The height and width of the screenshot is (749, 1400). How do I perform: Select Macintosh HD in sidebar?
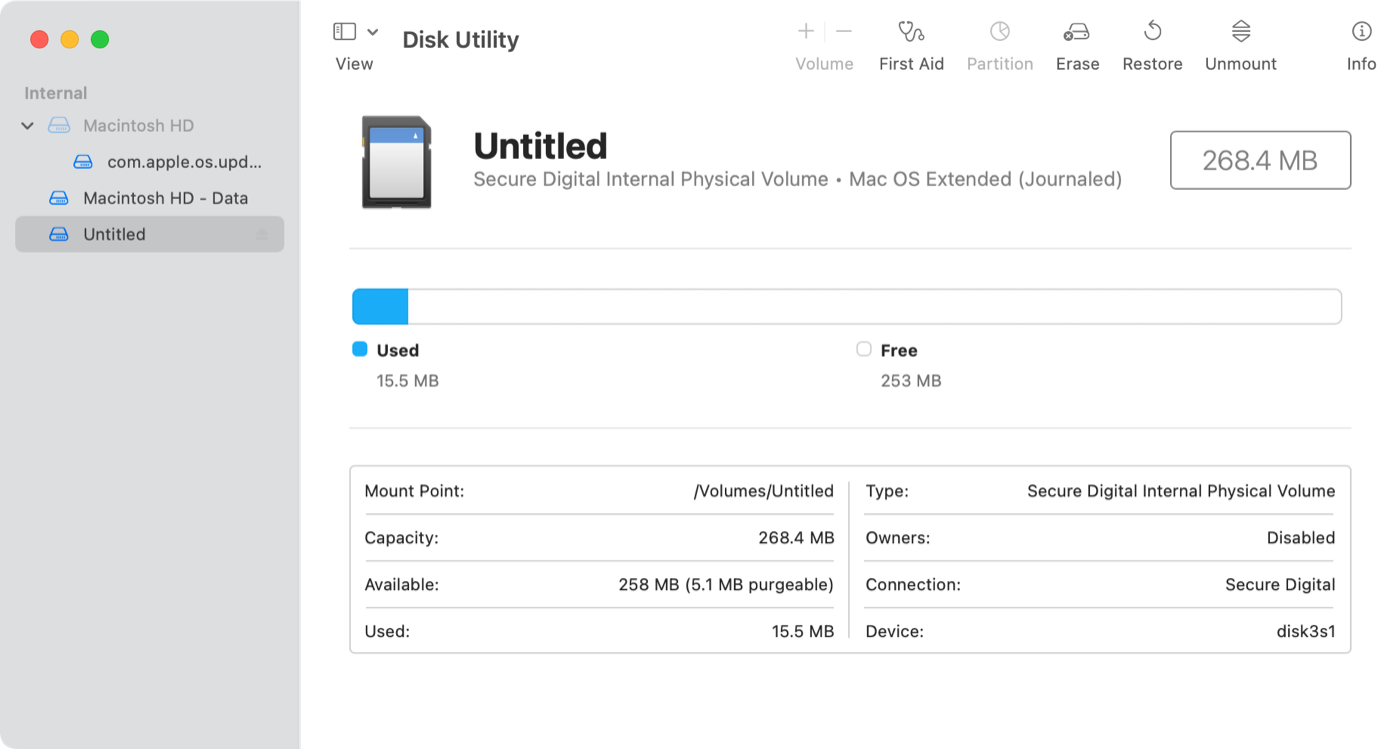(x=138, y=126)
